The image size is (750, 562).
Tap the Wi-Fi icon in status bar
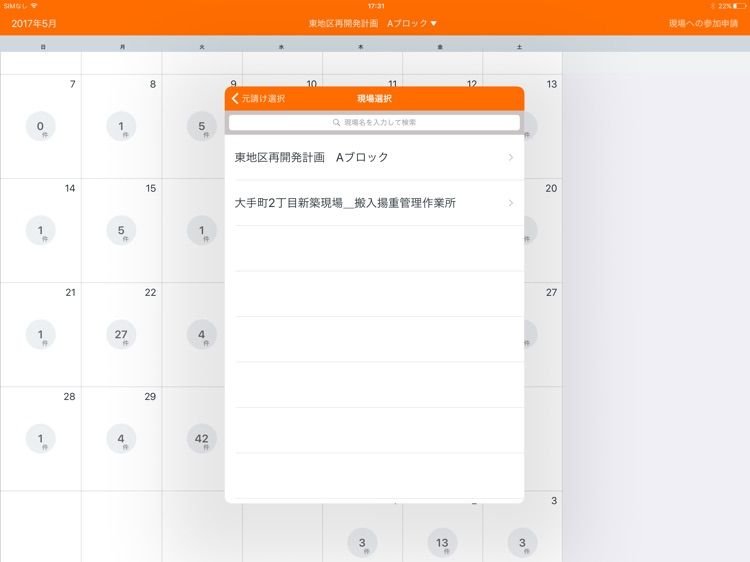[34, 6]
